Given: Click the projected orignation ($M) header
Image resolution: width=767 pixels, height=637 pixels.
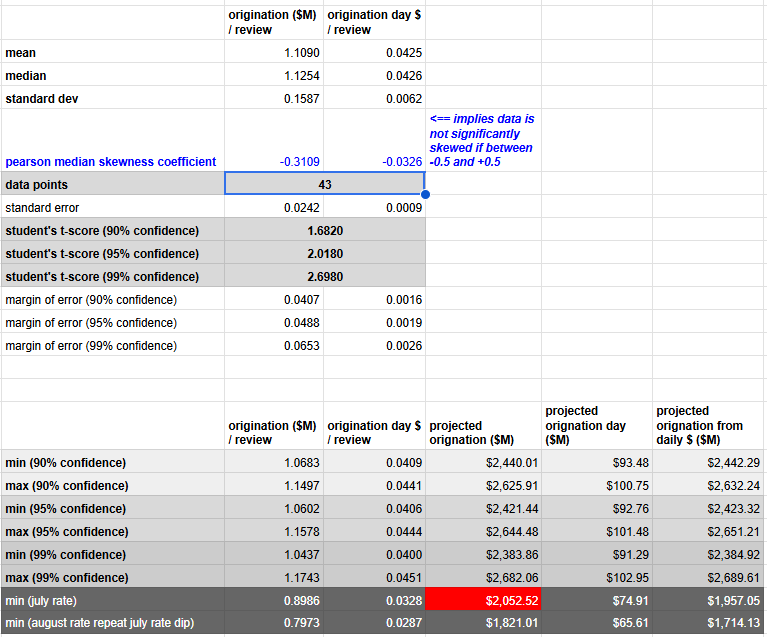Looking at the screenshot, I should [472, 432].
